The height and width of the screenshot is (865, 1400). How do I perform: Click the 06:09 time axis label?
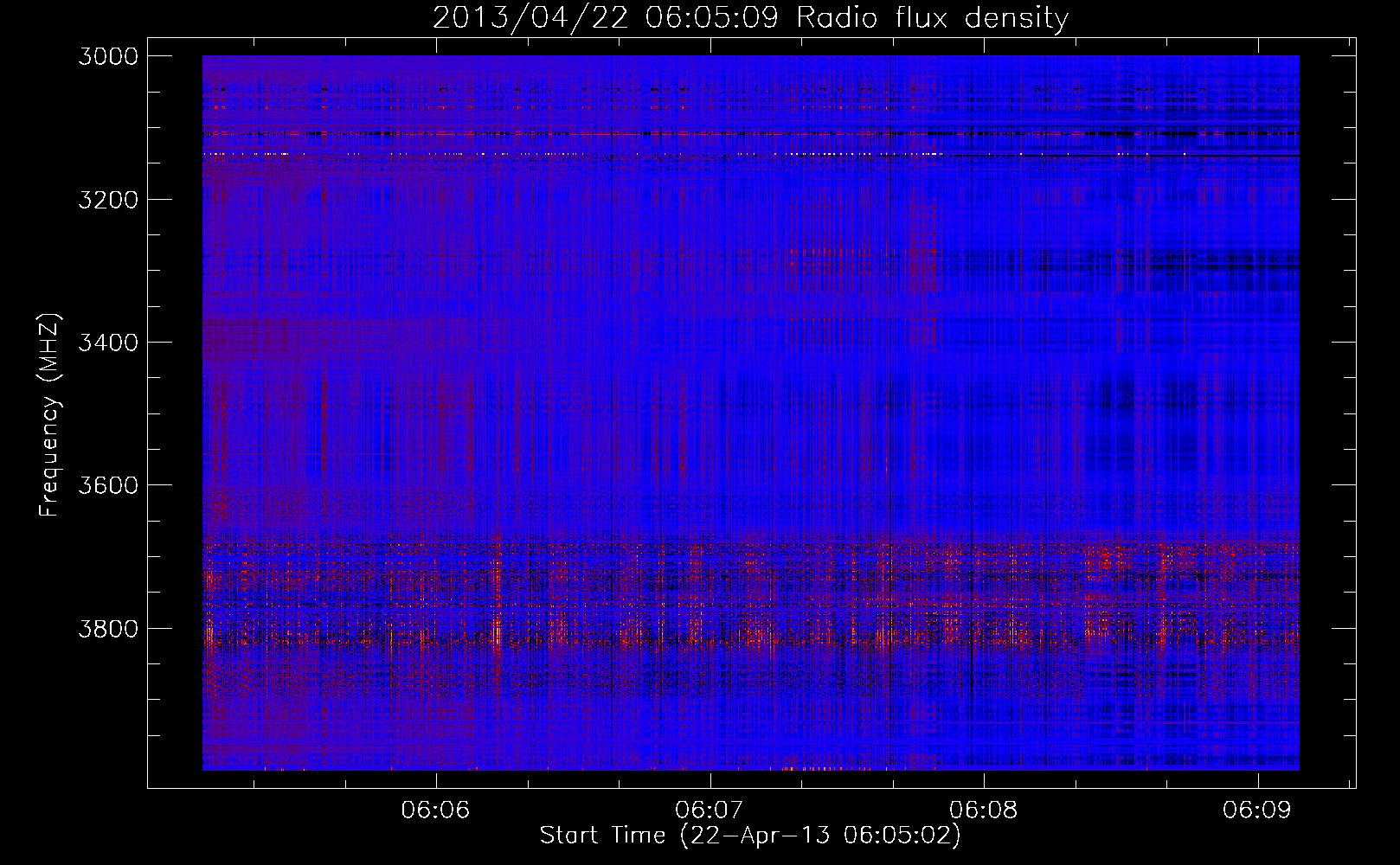(1256, 811)
